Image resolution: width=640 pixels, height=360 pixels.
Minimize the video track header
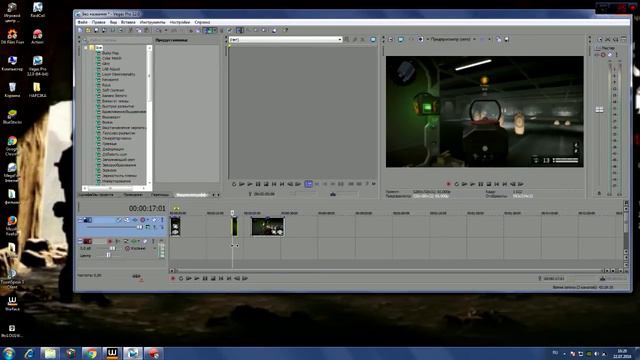(80, 220)
